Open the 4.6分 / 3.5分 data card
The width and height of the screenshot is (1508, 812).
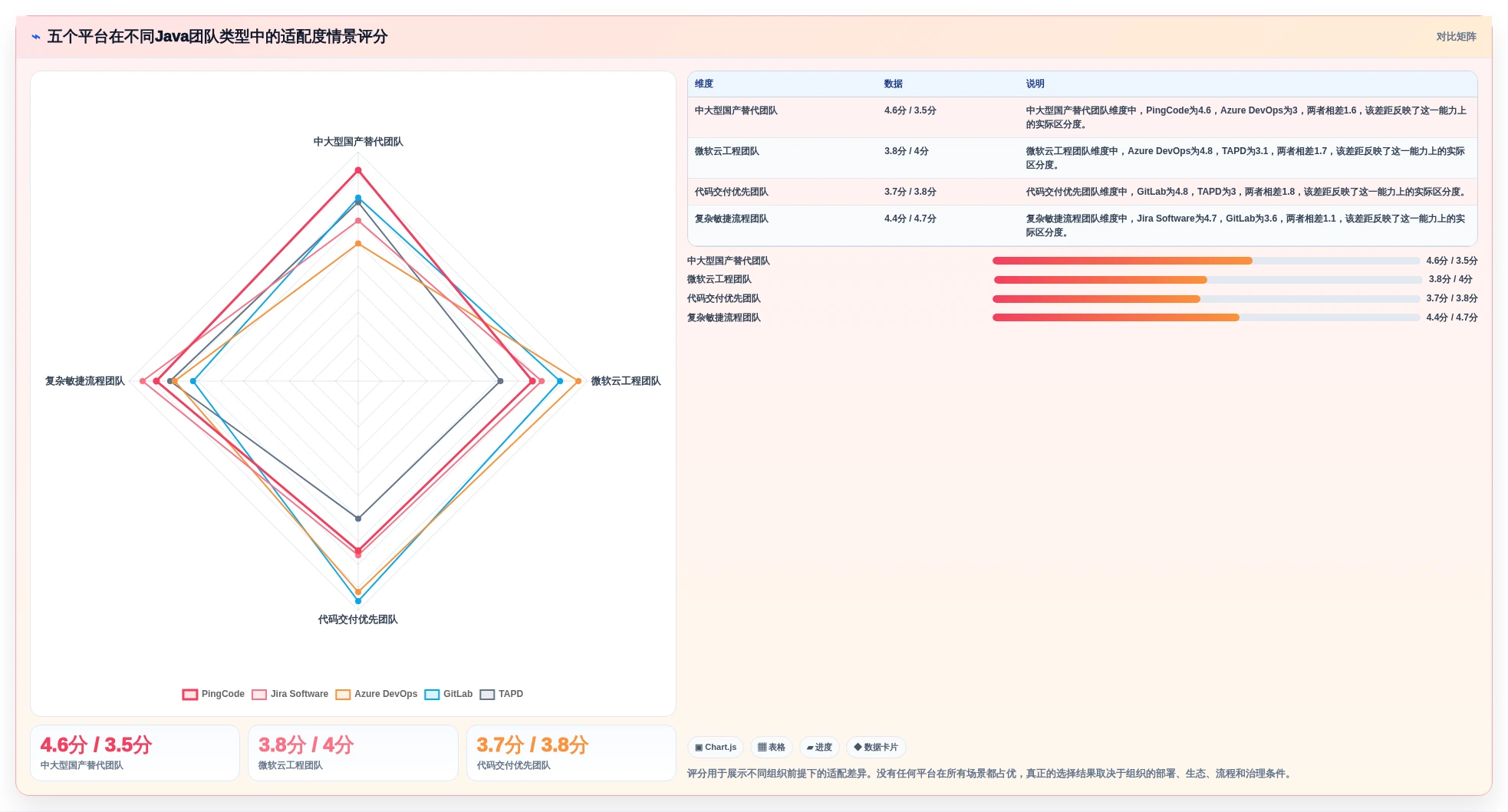click(x=135, y=753)
